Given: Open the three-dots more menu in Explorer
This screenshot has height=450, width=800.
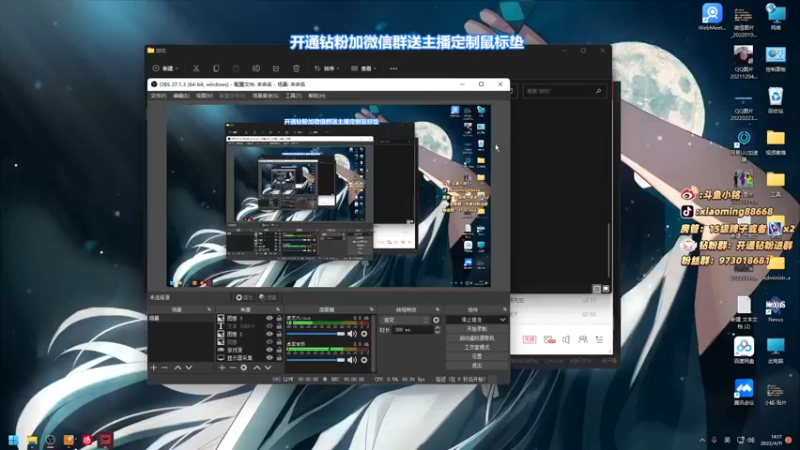Looking at the screenshot, I should coord(393,68).
